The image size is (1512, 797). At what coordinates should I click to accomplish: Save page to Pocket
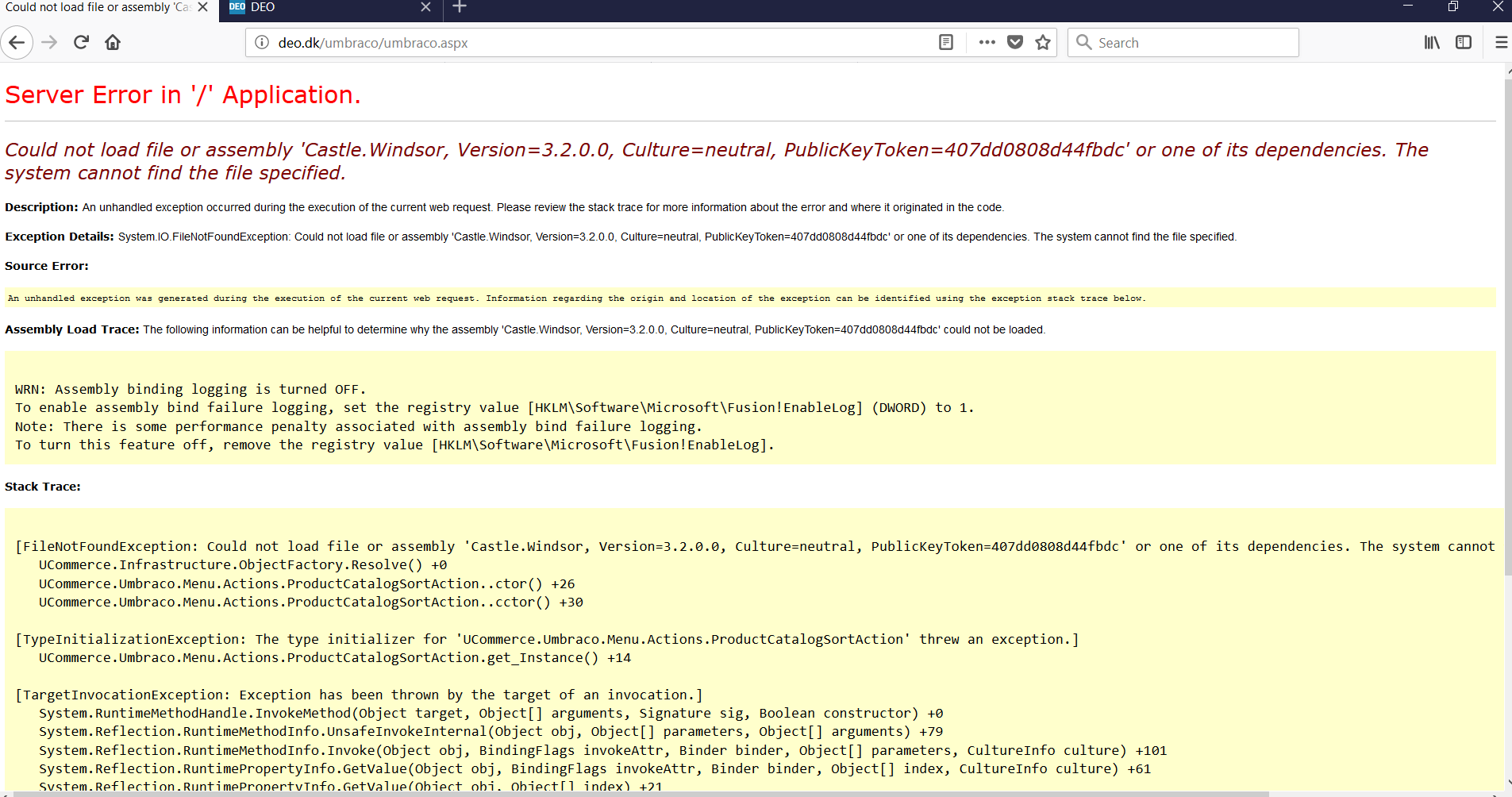click(x=1015, y=43)
